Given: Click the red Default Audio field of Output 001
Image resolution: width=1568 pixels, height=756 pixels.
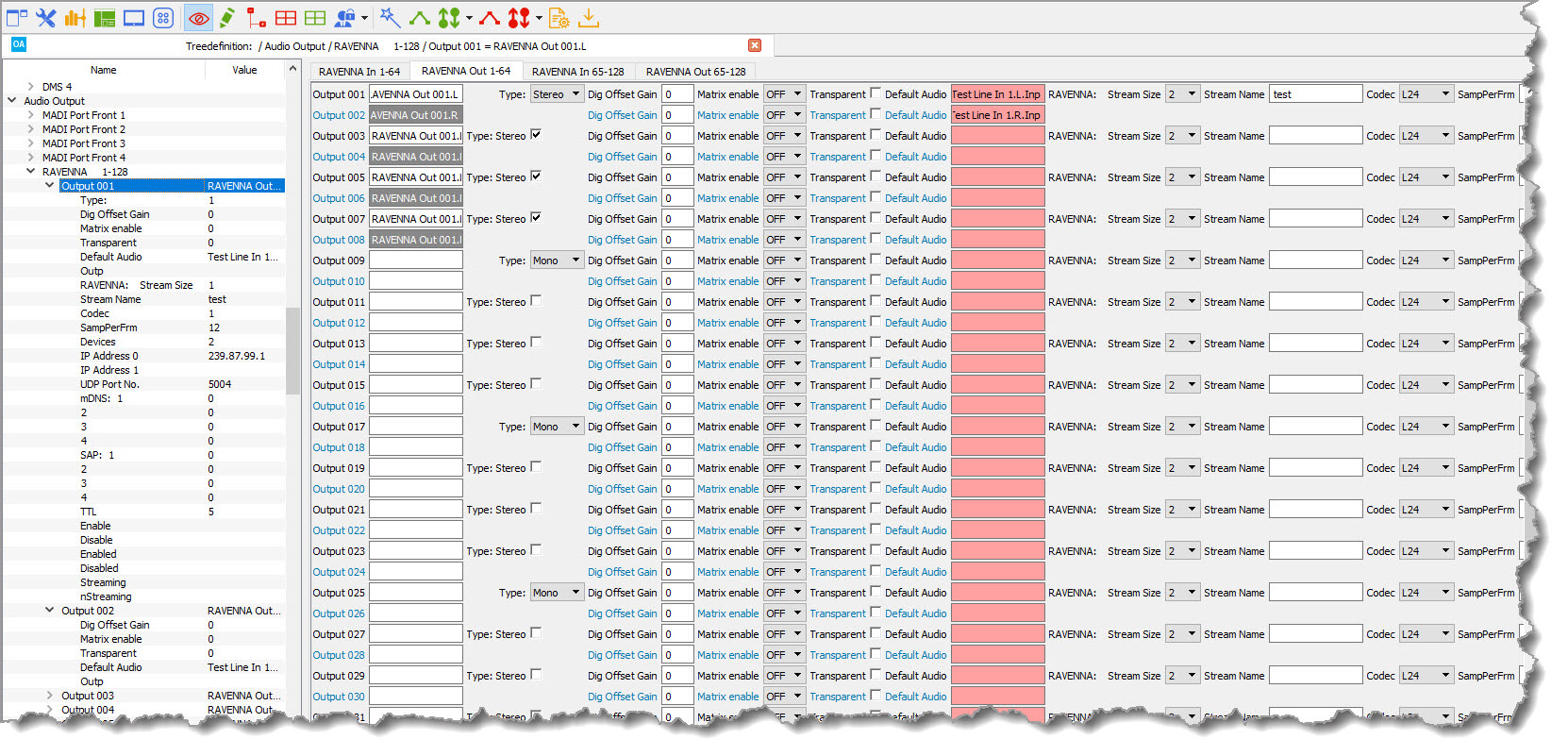Looking at the screenshot, I should (996, 94).
